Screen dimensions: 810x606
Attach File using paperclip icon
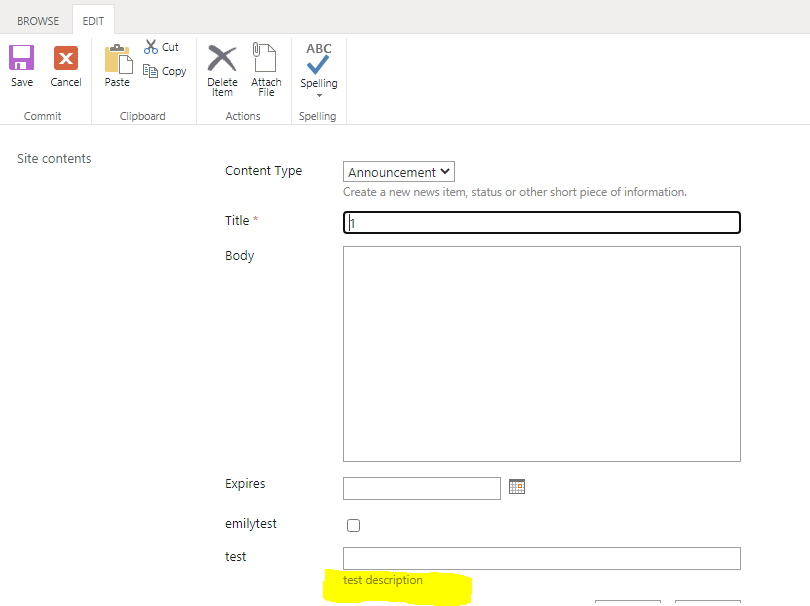pos(264,57)
